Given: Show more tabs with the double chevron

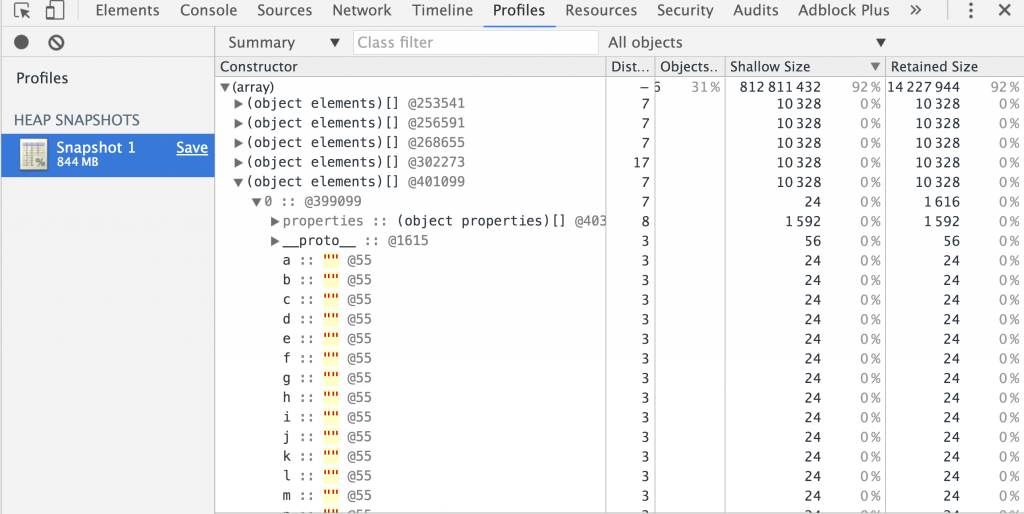Looking at the screenshot, I should click(x=916, y=10).
